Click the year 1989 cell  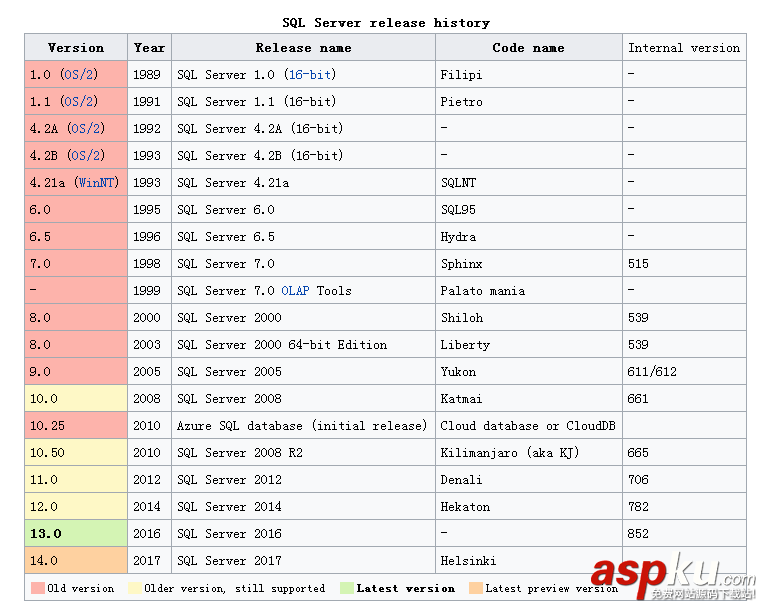pyautogui.click(x=149, y=74)
